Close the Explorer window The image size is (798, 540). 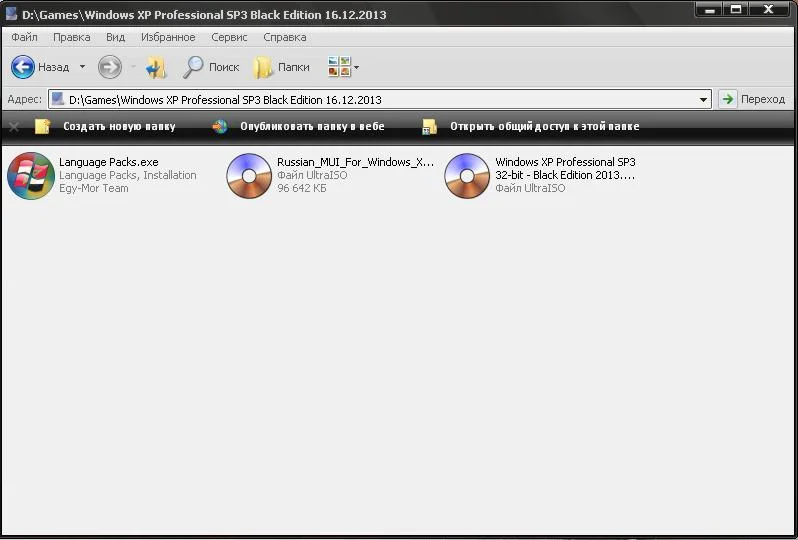pyautogui.click(x=768, y=9)
